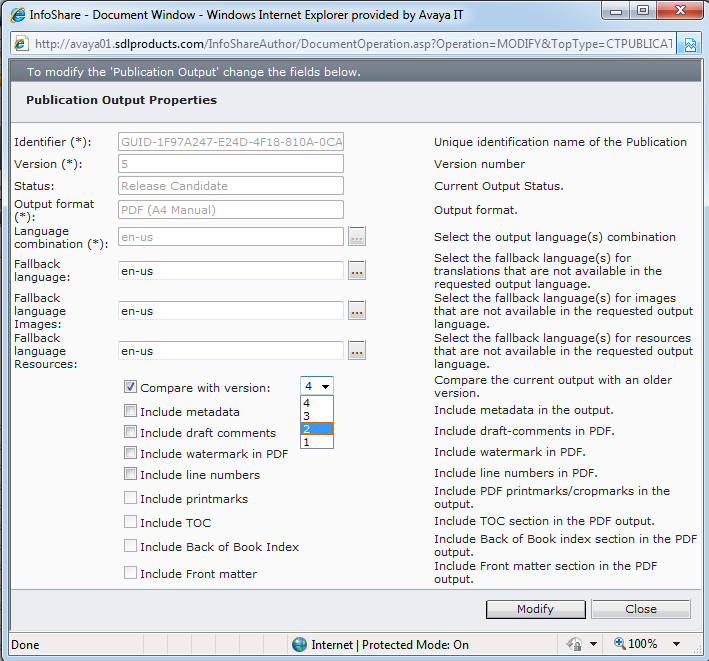Click the page icon in address bar
709x661 pixels.
[21, 44]
